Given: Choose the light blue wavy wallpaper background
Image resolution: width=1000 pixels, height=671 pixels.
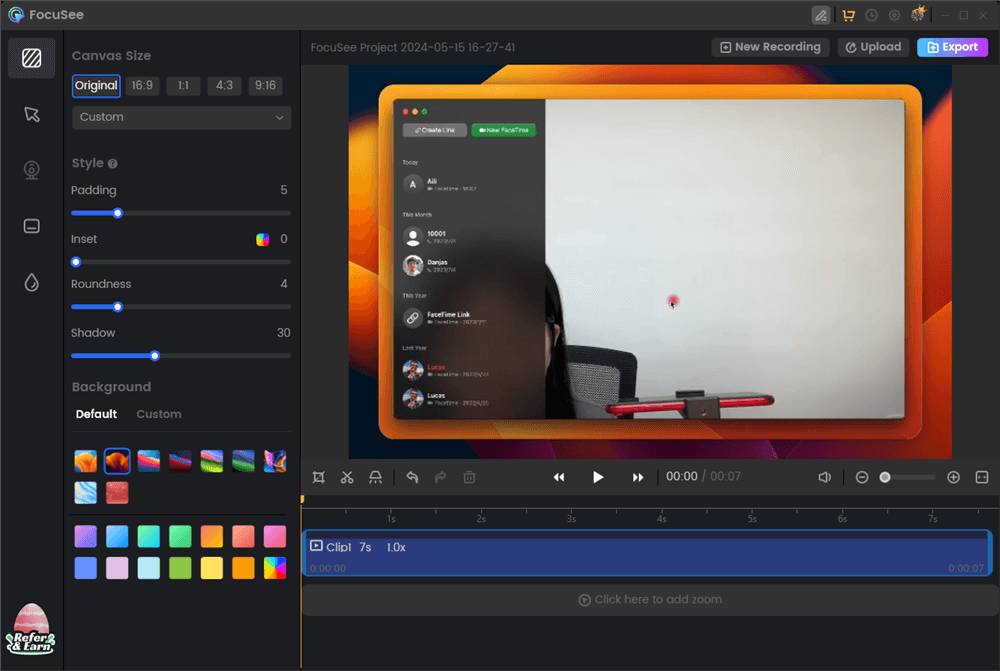Looking at the screenshot, I should pos(85,492).
